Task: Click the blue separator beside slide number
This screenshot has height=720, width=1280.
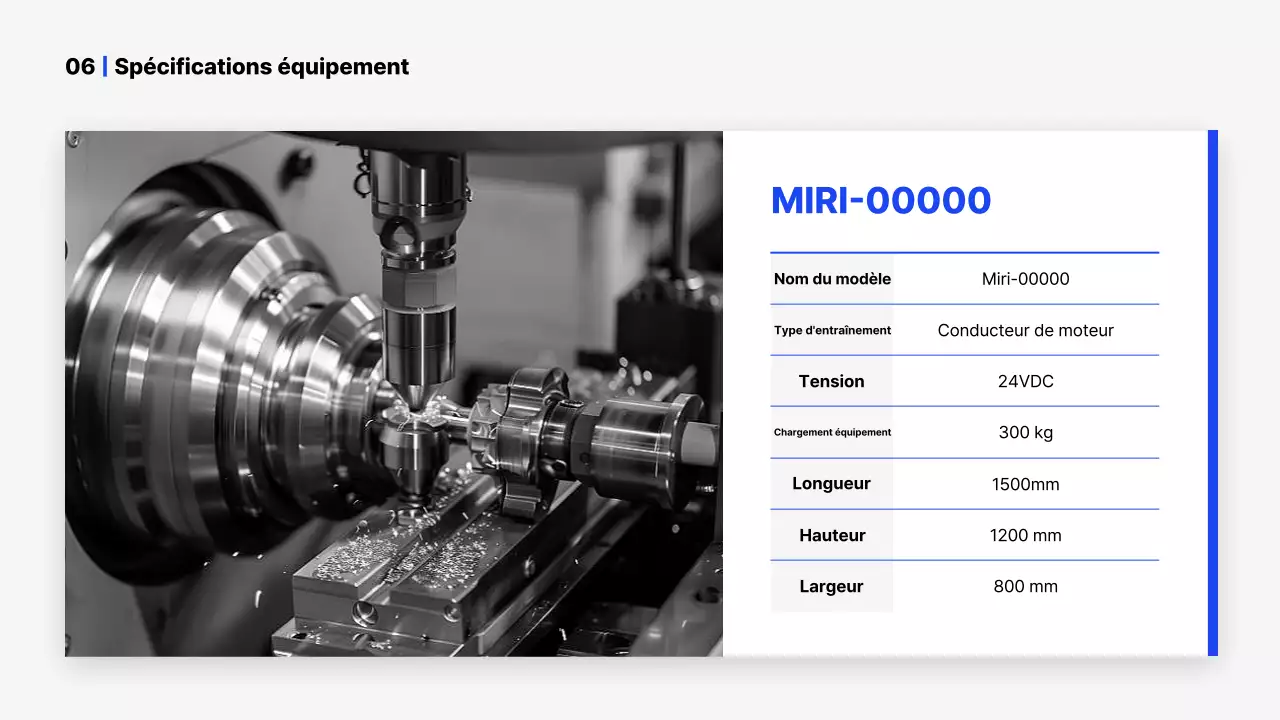Action: 105,67
